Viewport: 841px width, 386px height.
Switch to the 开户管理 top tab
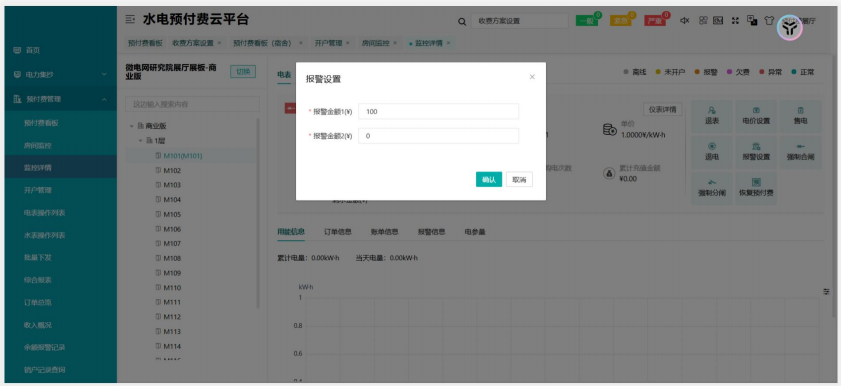click(x=328, y=43)
